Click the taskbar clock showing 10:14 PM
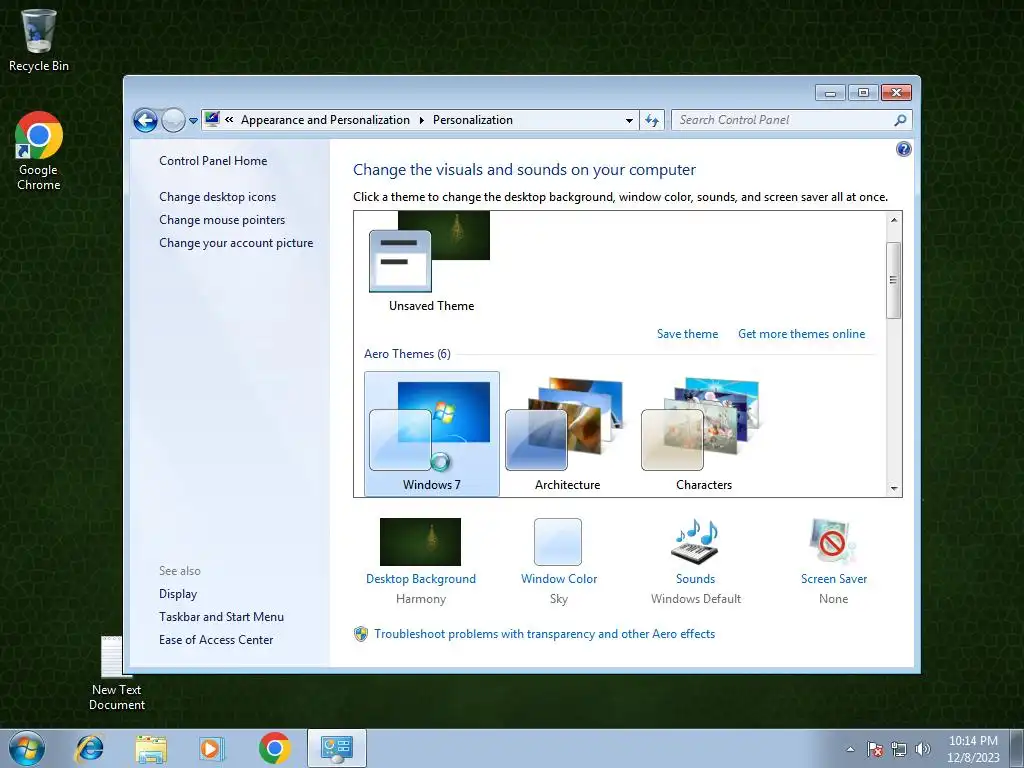1024x768 pixels. [973, 749]
